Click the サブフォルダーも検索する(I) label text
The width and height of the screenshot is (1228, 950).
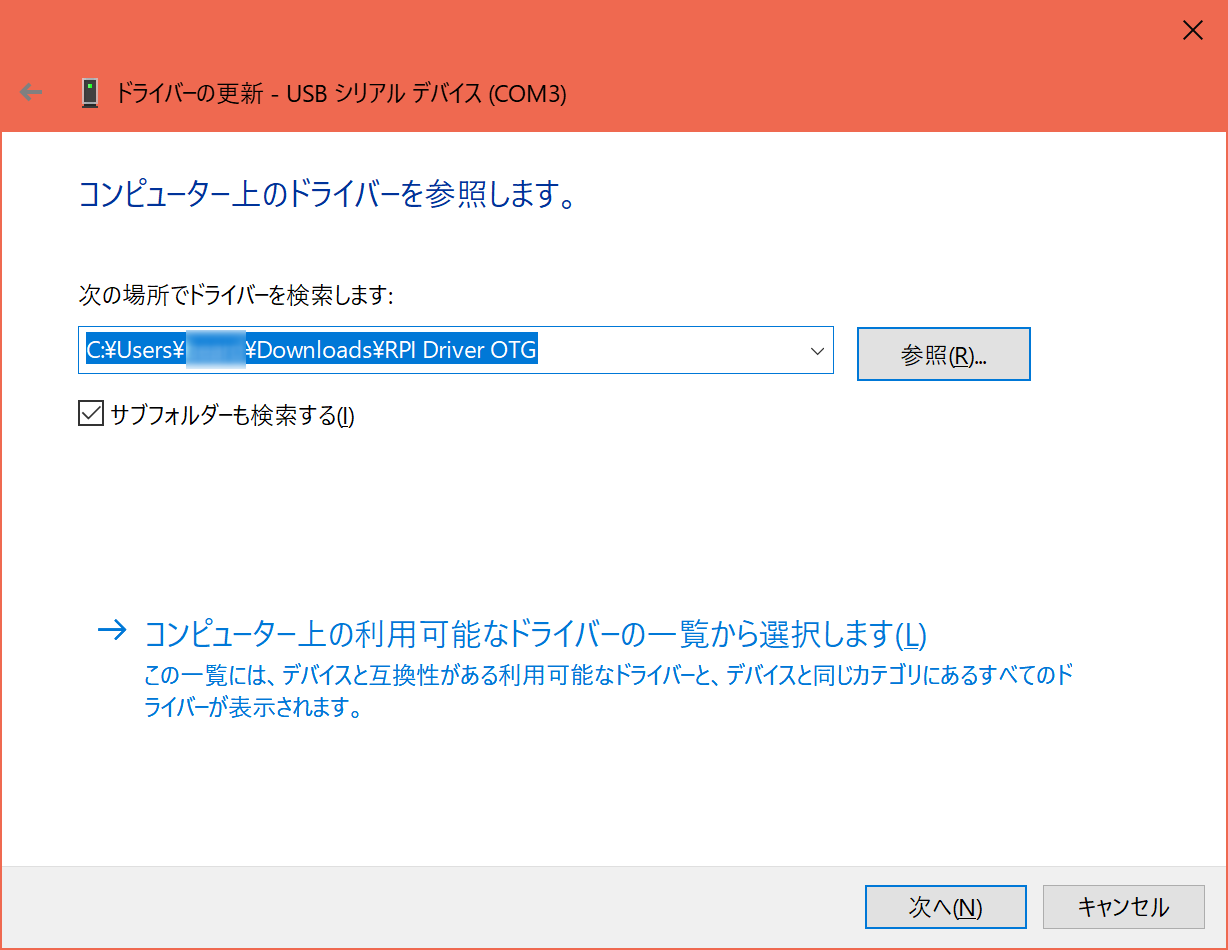click(232, 415)
